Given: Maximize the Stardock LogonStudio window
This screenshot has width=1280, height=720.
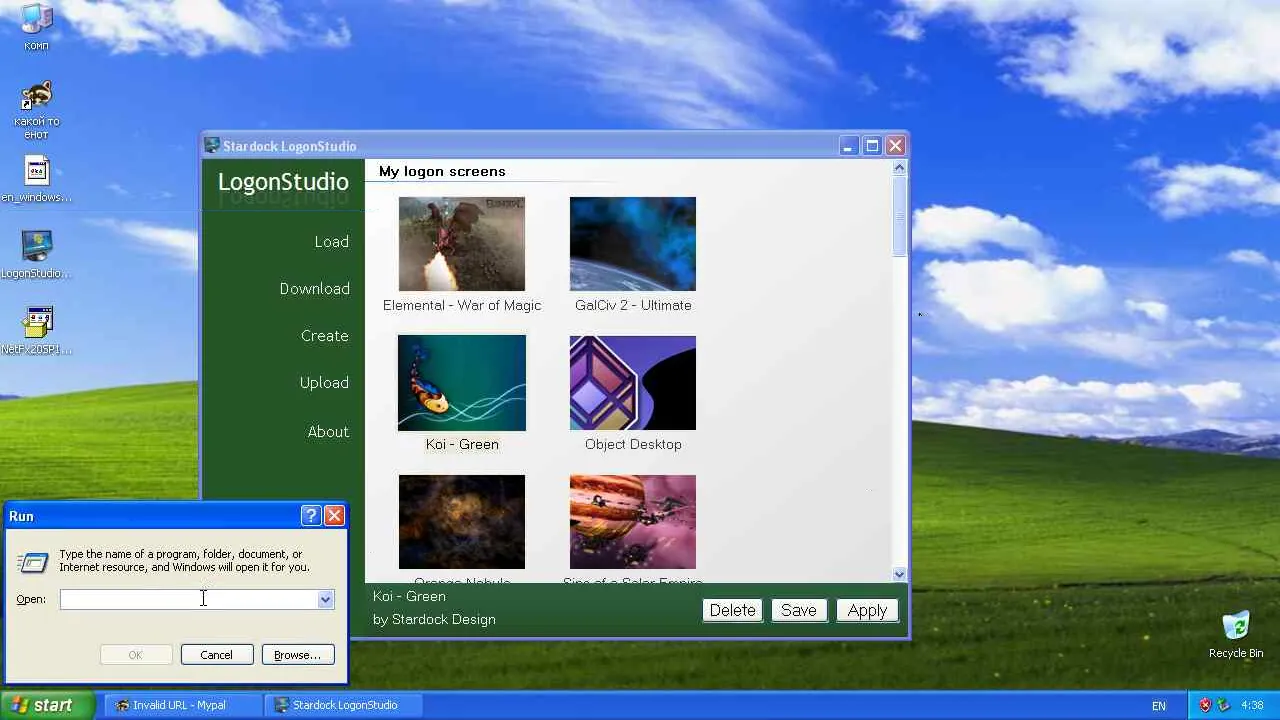Looking at the screenshot, I should [872, 146].
